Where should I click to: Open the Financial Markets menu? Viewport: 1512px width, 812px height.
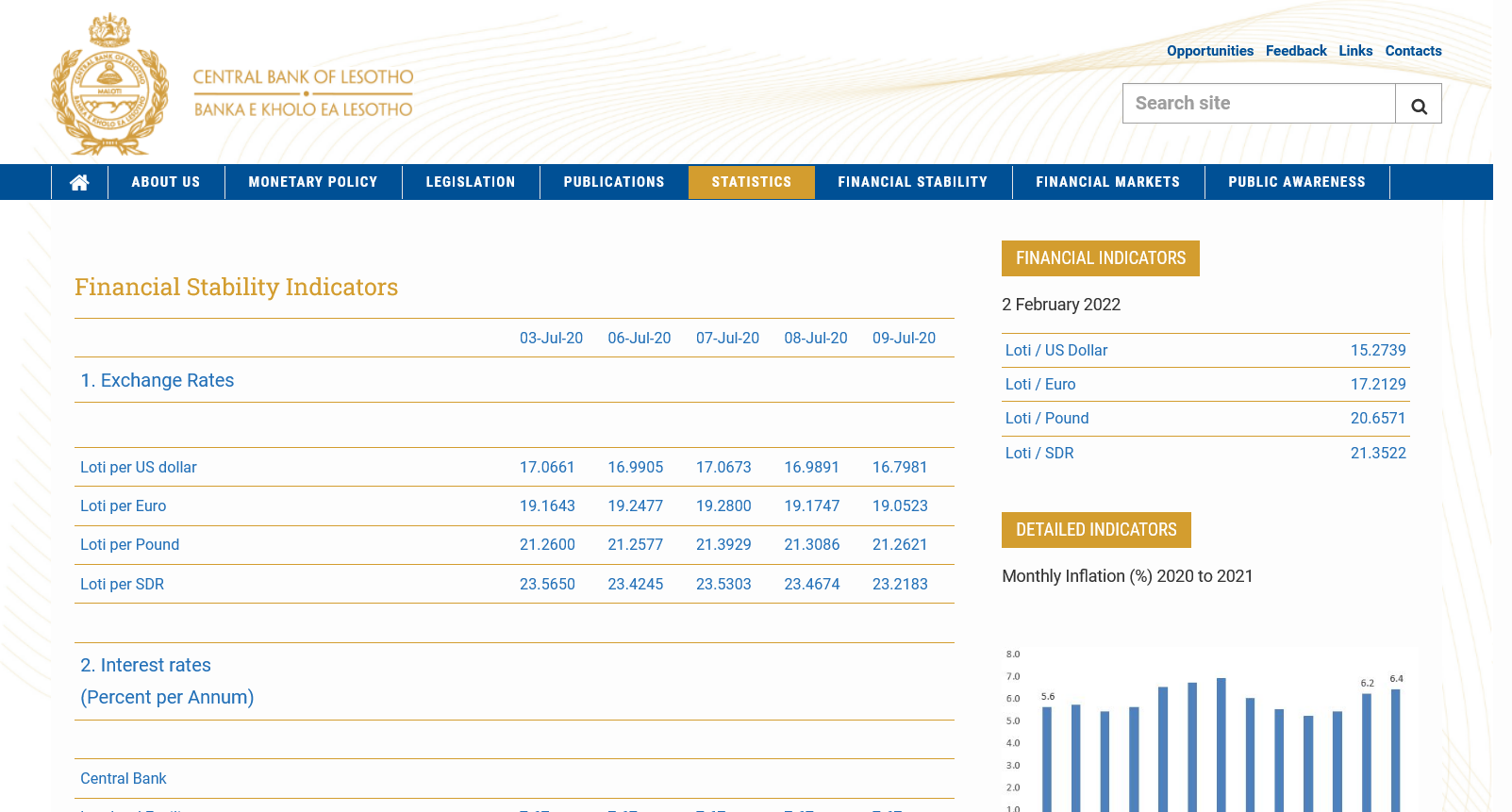coord(1107,182)
